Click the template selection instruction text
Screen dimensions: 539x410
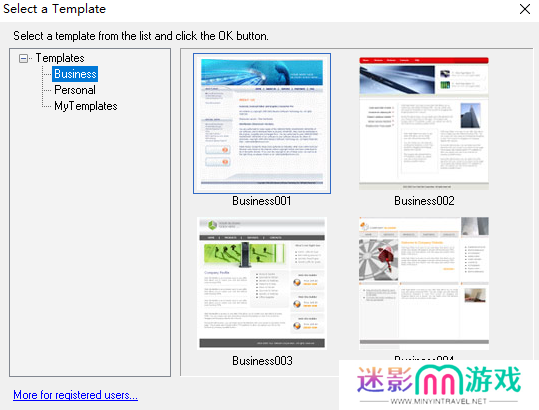point(141,36)
